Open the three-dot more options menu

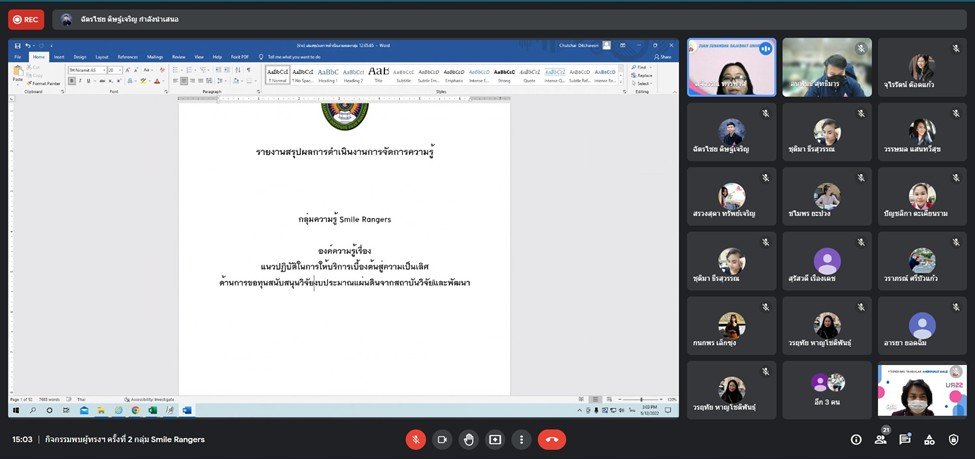coord(520,439)
